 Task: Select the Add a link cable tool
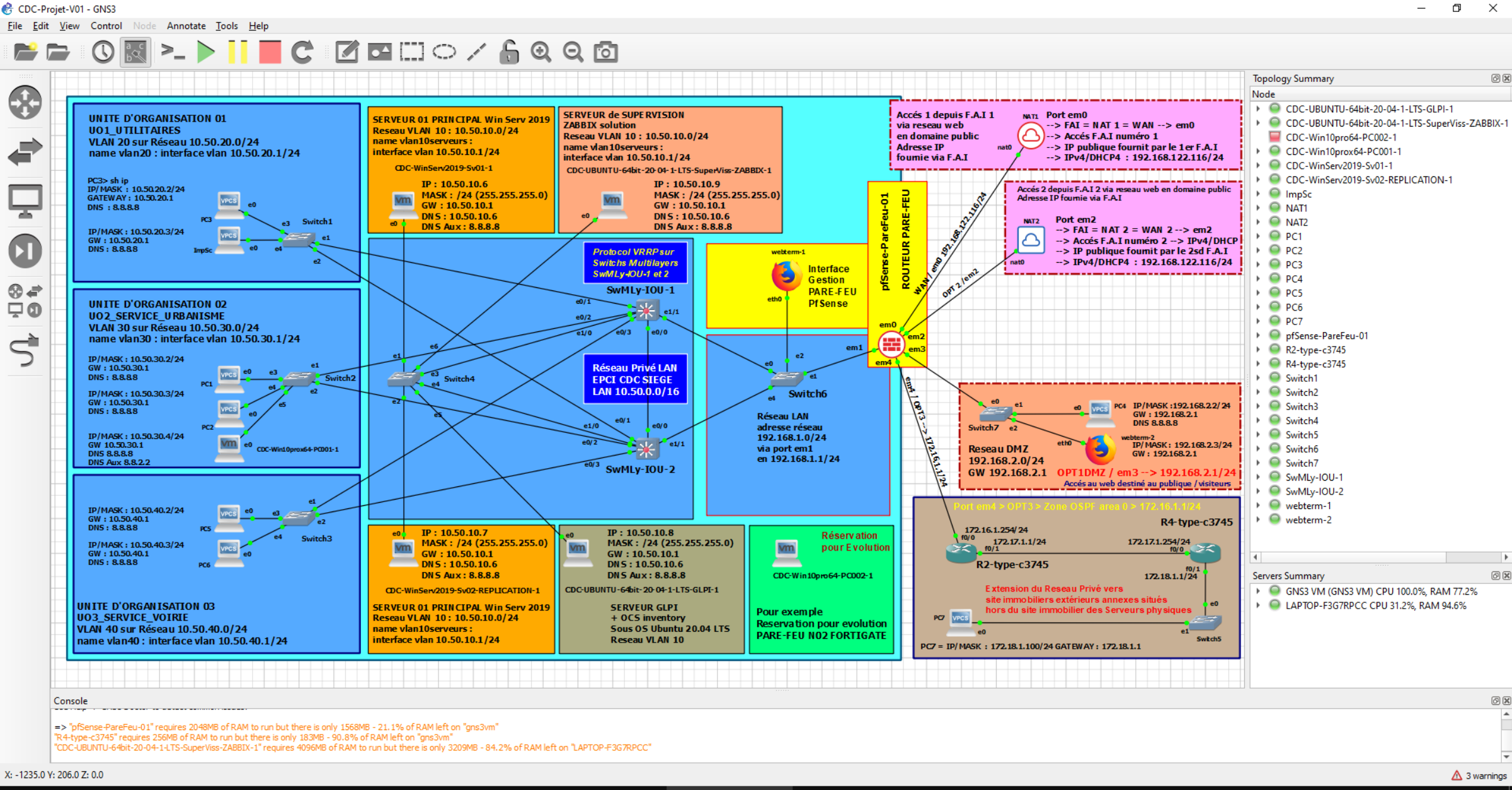click(x=25, y=350)
